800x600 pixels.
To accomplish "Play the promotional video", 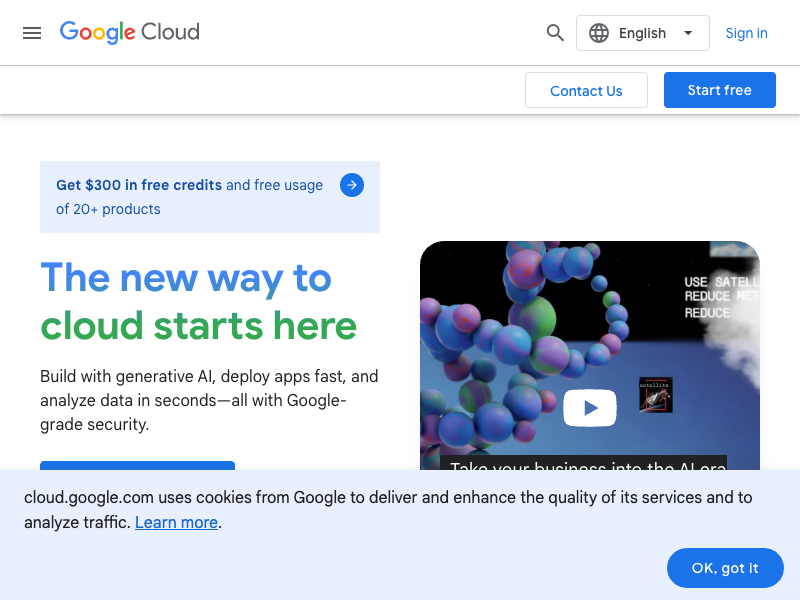I will (590, 408).
